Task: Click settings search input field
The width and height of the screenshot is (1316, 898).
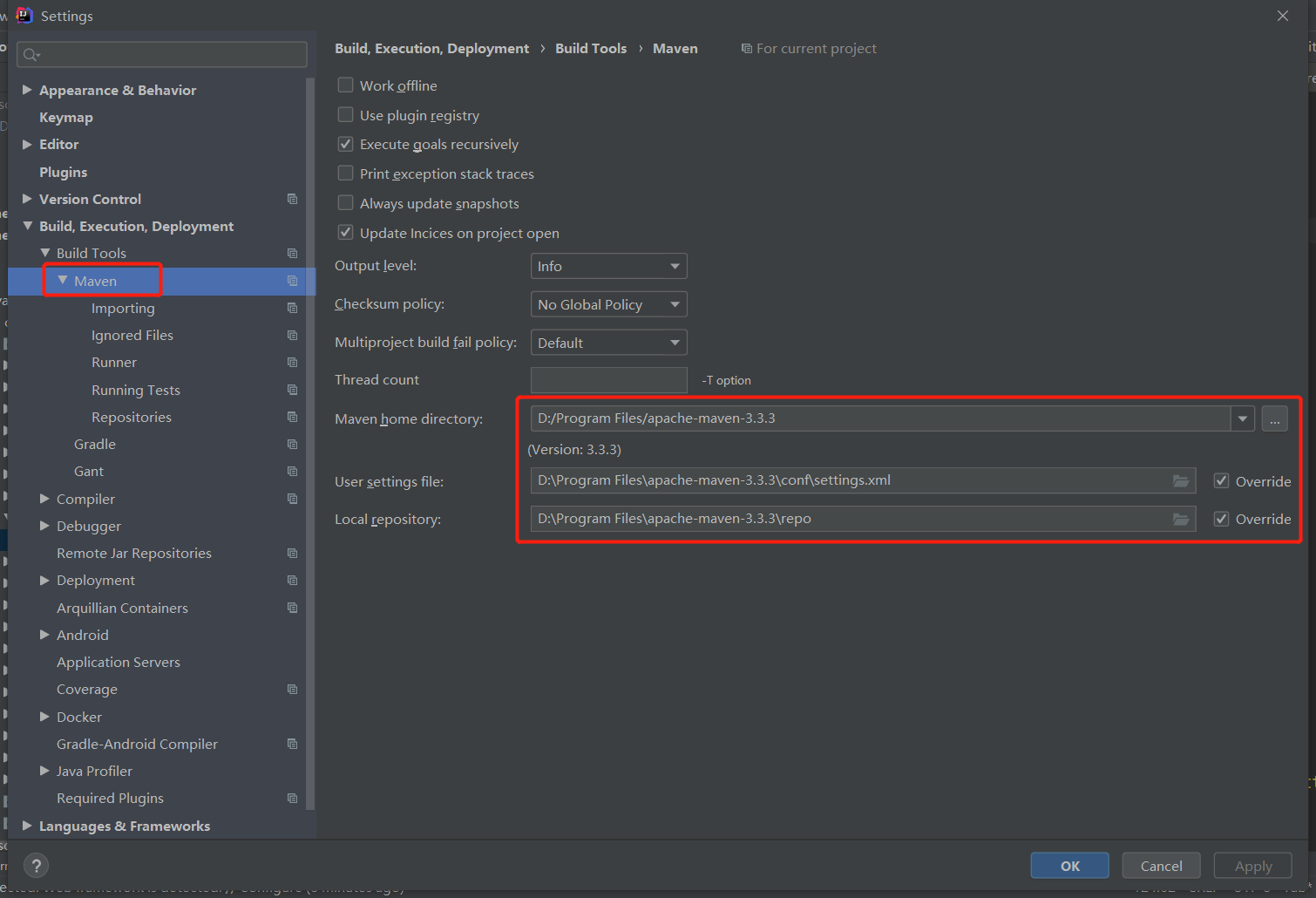Action: tap(162, 55)
